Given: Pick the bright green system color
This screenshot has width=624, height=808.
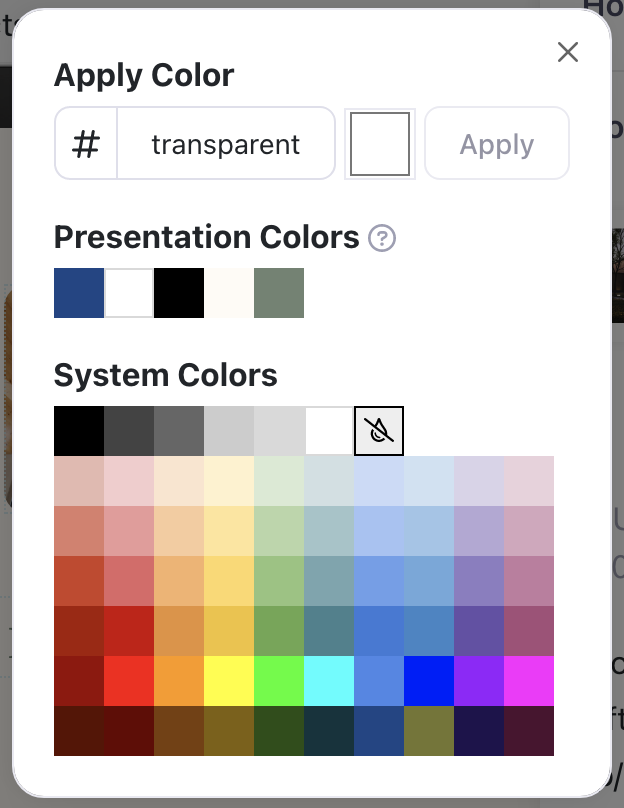Looking at the screenshot, I should coord(279,681).
